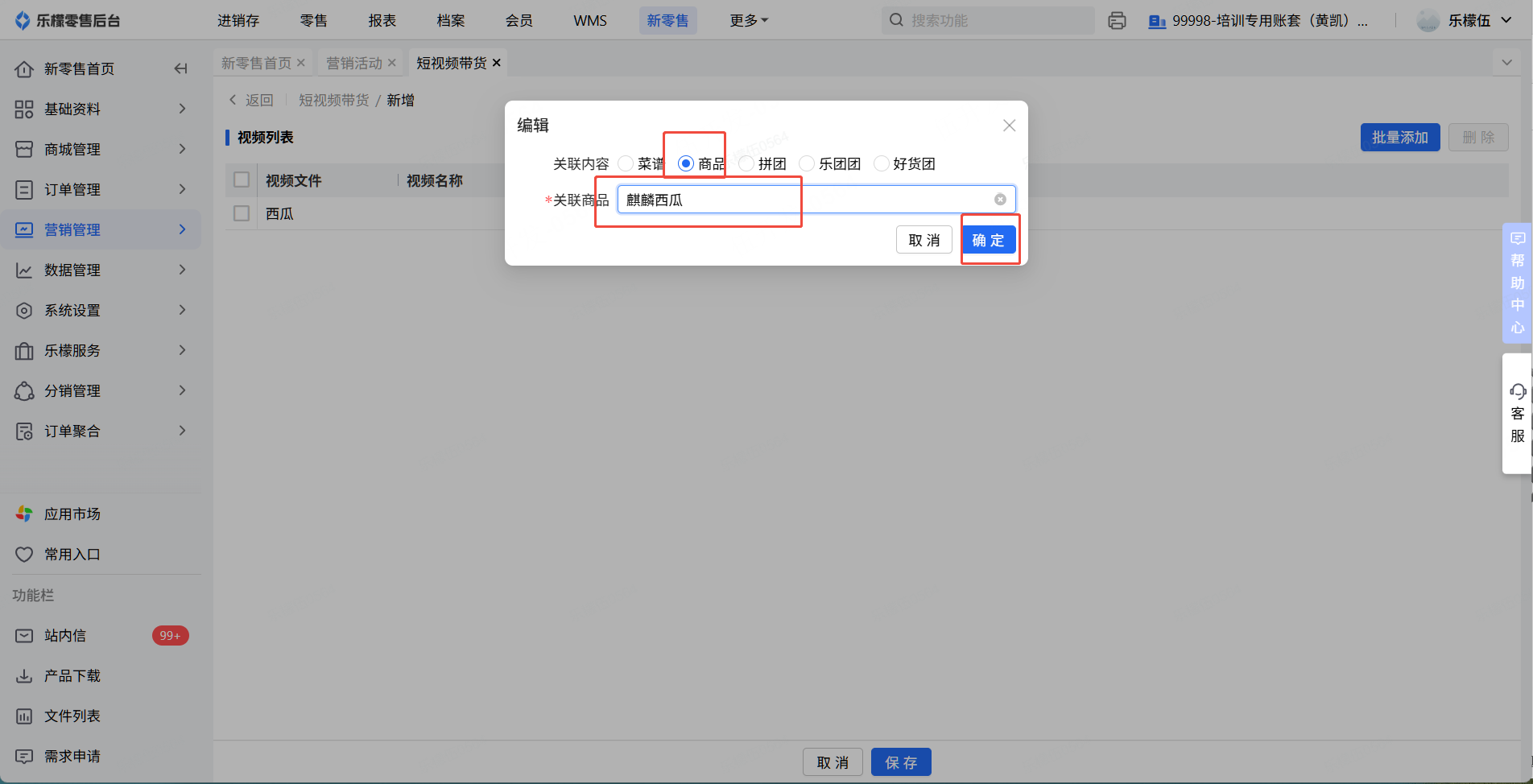Click the bottom 保存 button

[901, 762]
